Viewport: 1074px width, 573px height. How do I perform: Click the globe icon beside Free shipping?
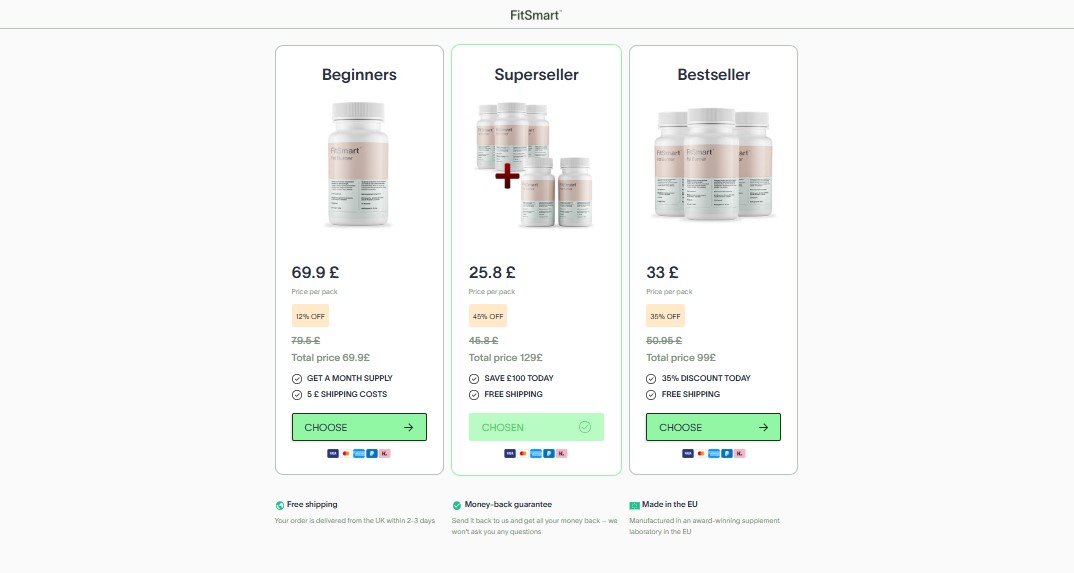click(x=280, y=506)
